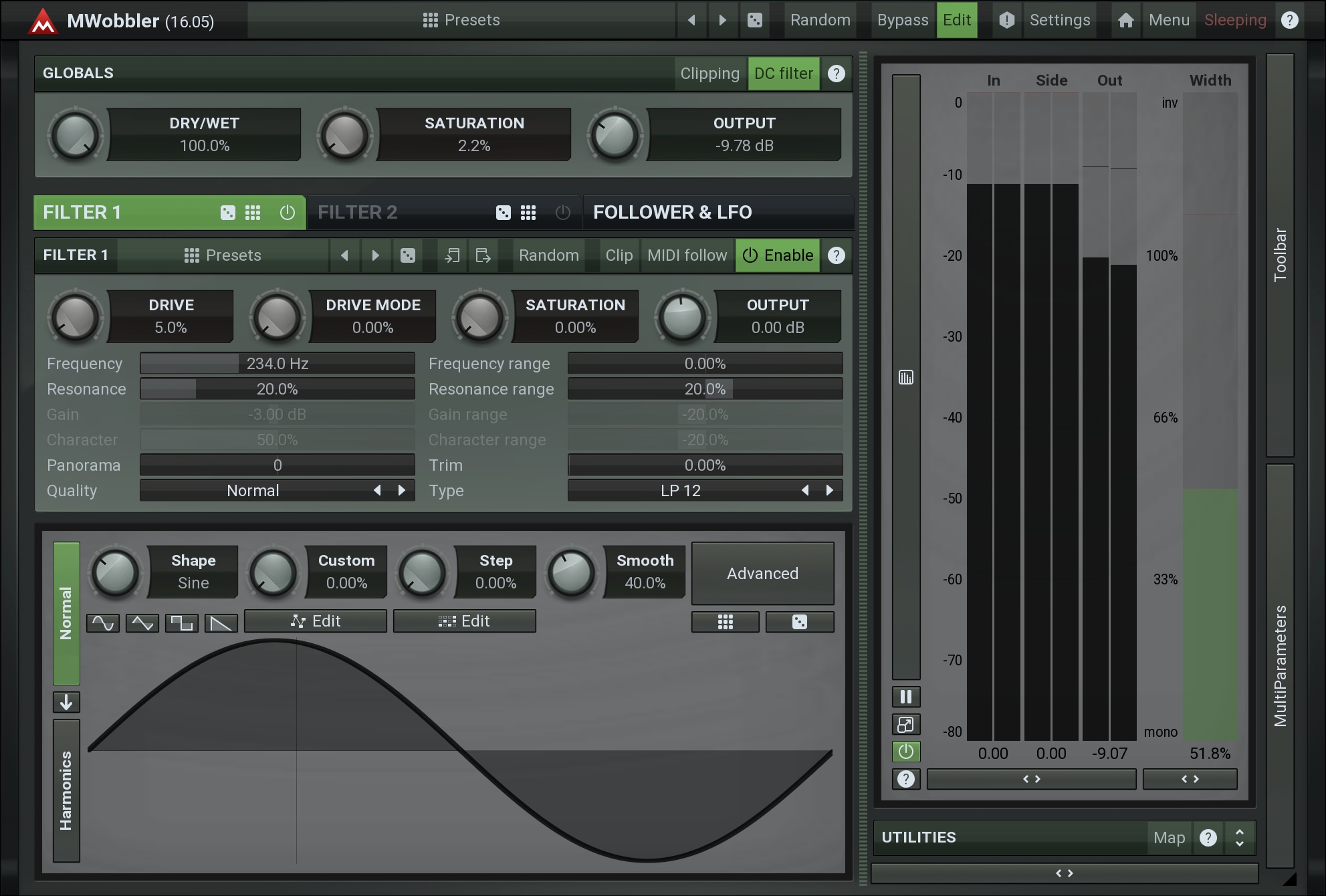The height and width of the screenshot is (896, 1326).
Task: Click down arrow between Normal and Harmonics
Action: point(66,702)
